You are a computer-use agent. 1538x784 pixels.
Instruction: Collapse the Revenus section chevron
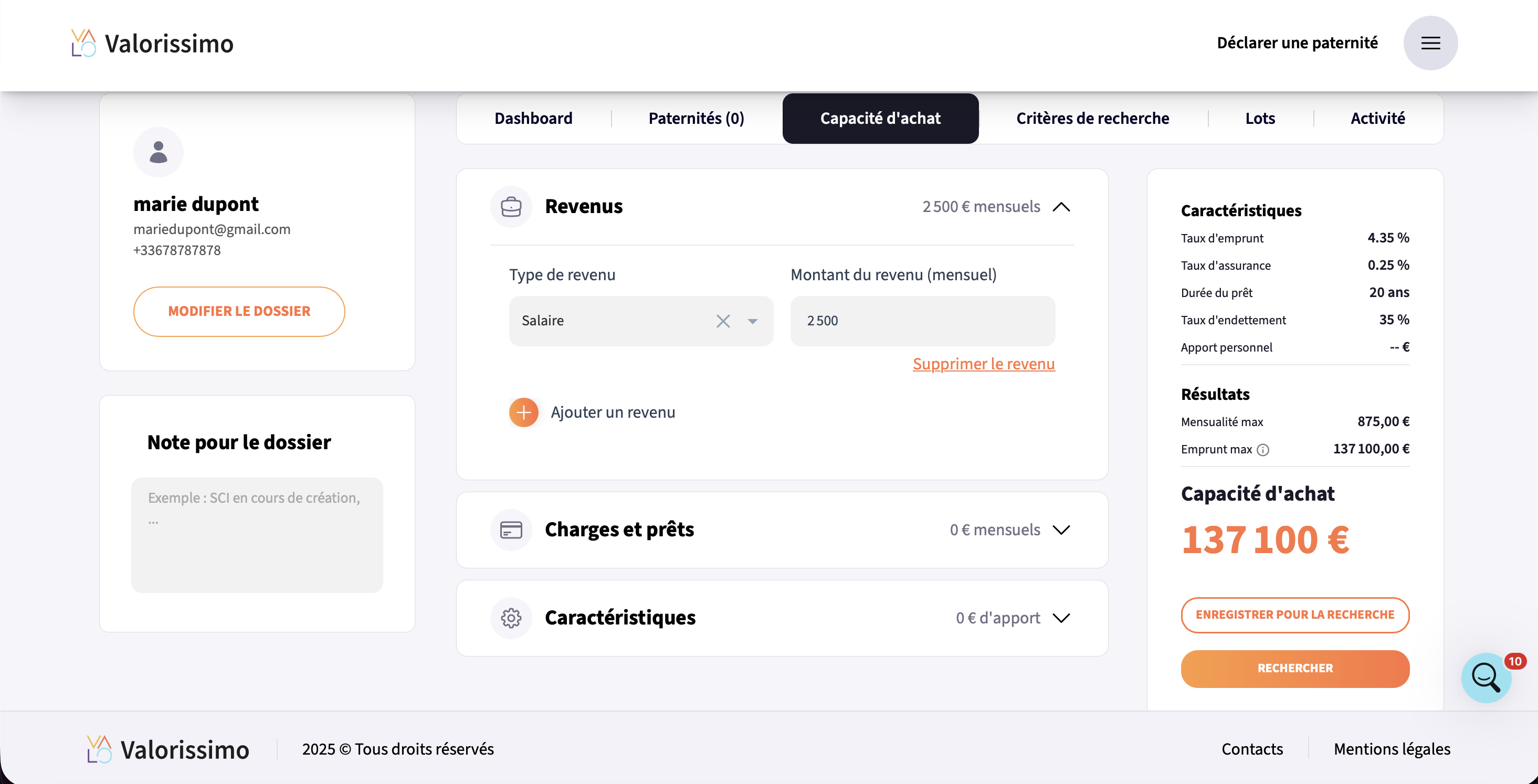1061,207
